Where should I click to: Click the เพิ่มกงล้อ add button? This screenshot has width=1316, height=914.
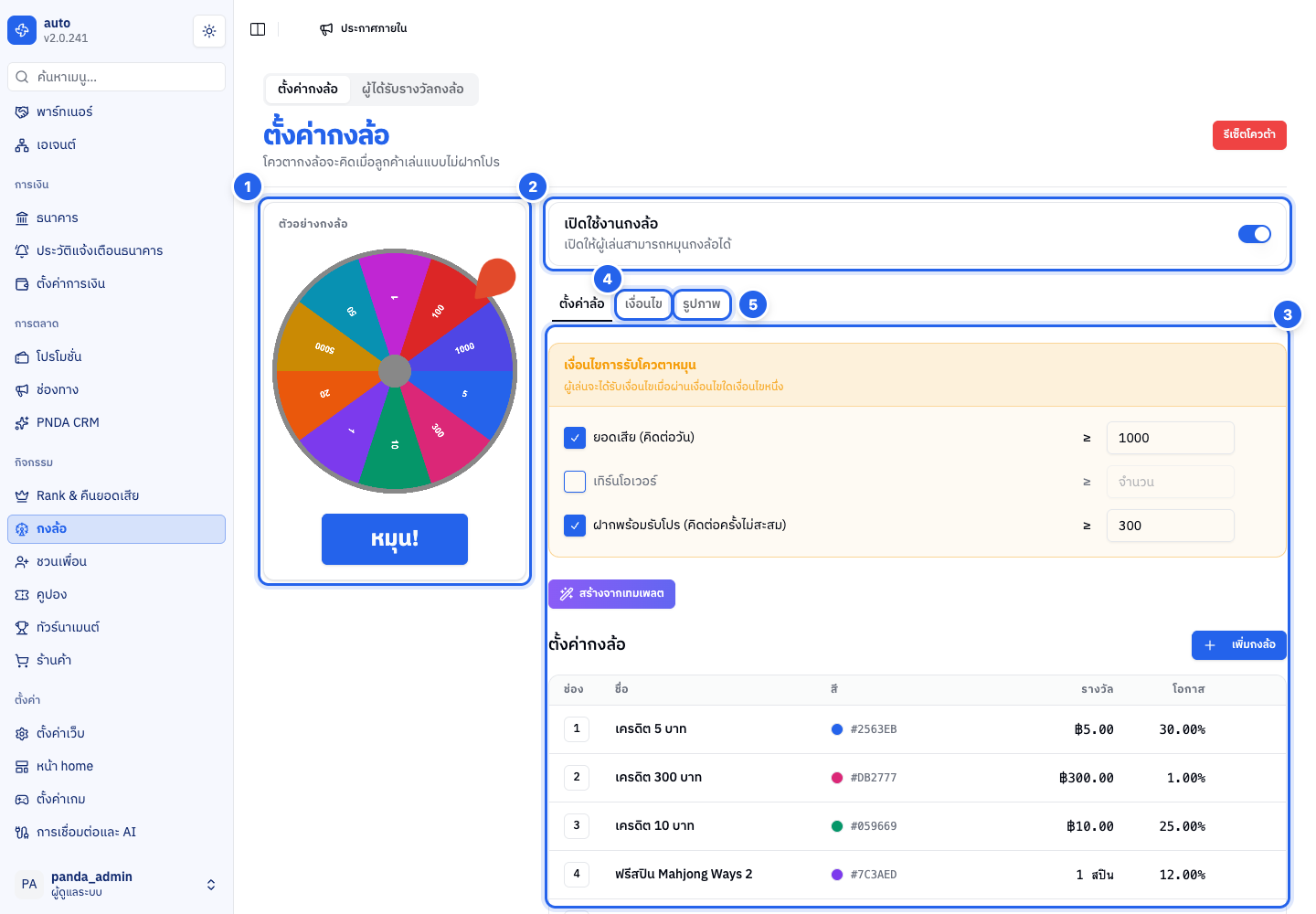click(1239, 645)
